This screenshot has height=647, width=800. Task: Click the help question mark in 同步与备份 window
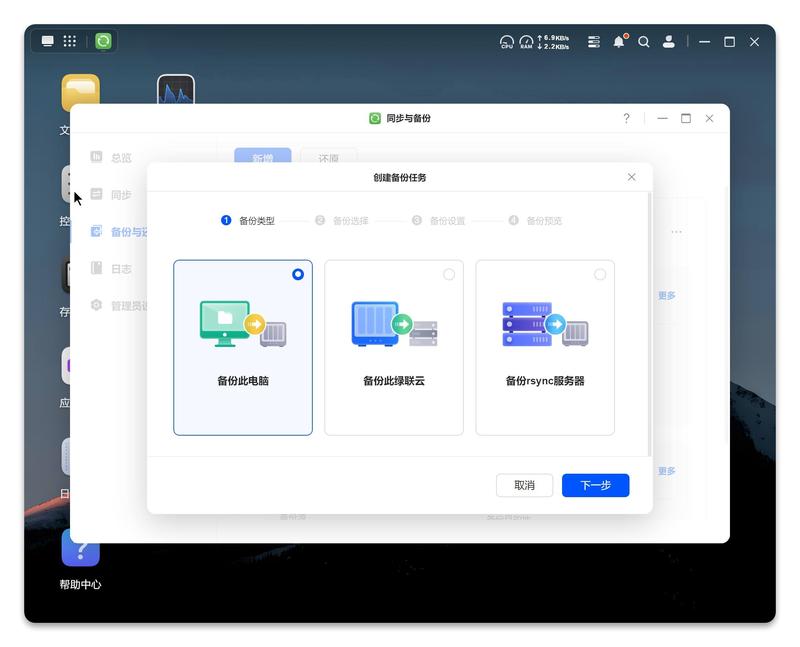click(x=626, y=118)
